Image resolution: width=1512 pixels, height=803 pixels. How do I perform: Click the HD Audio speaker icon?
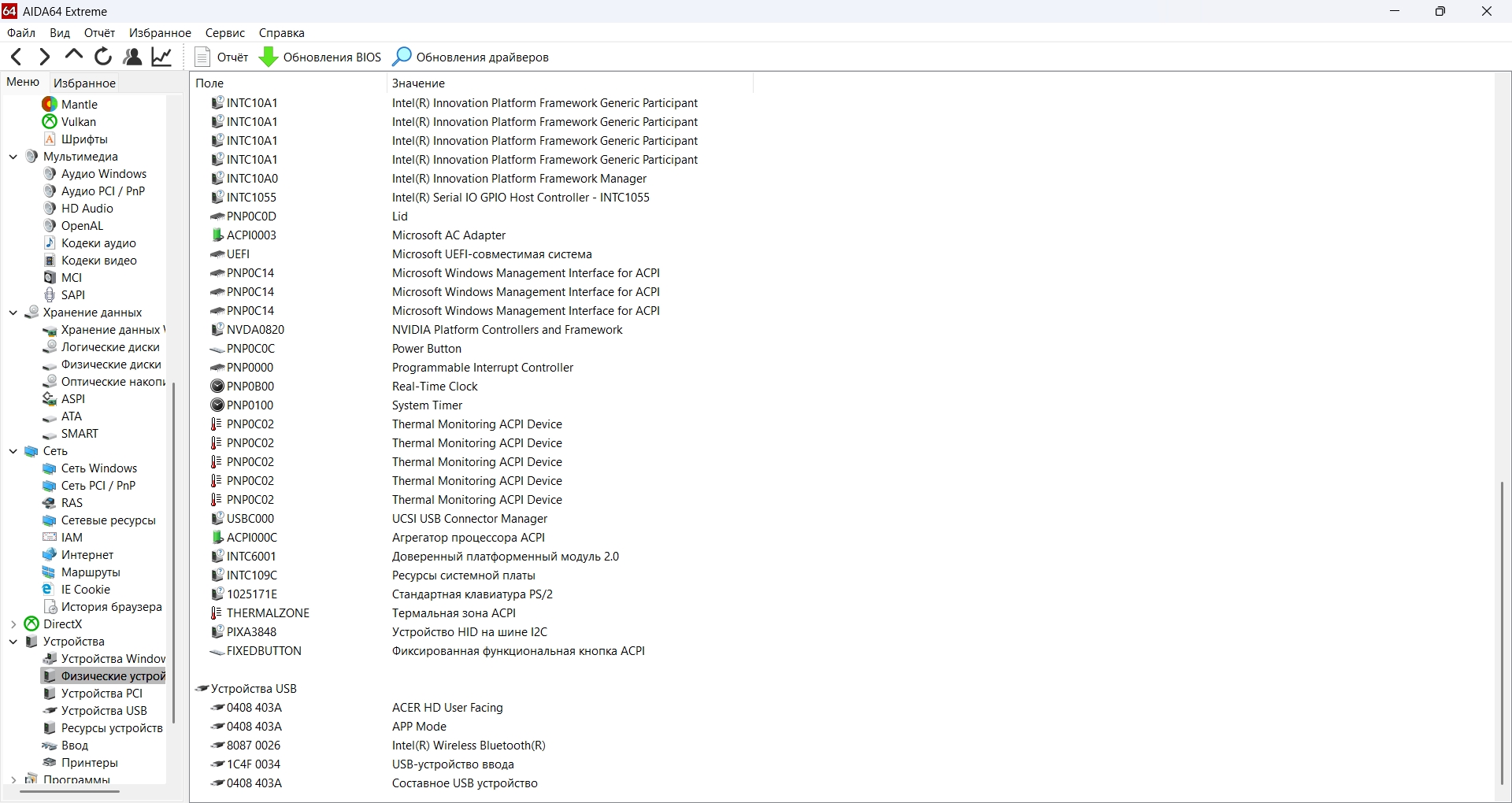point(50,208)
